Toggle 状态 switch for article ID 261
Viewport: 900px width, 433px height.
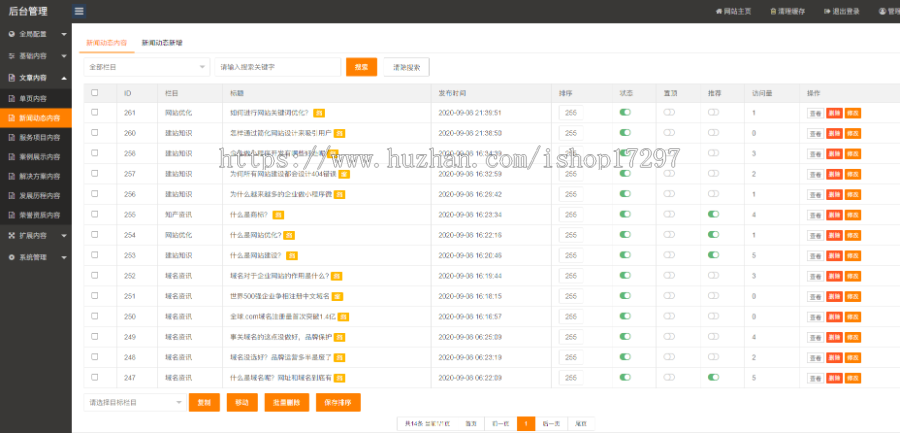point(625,113)
